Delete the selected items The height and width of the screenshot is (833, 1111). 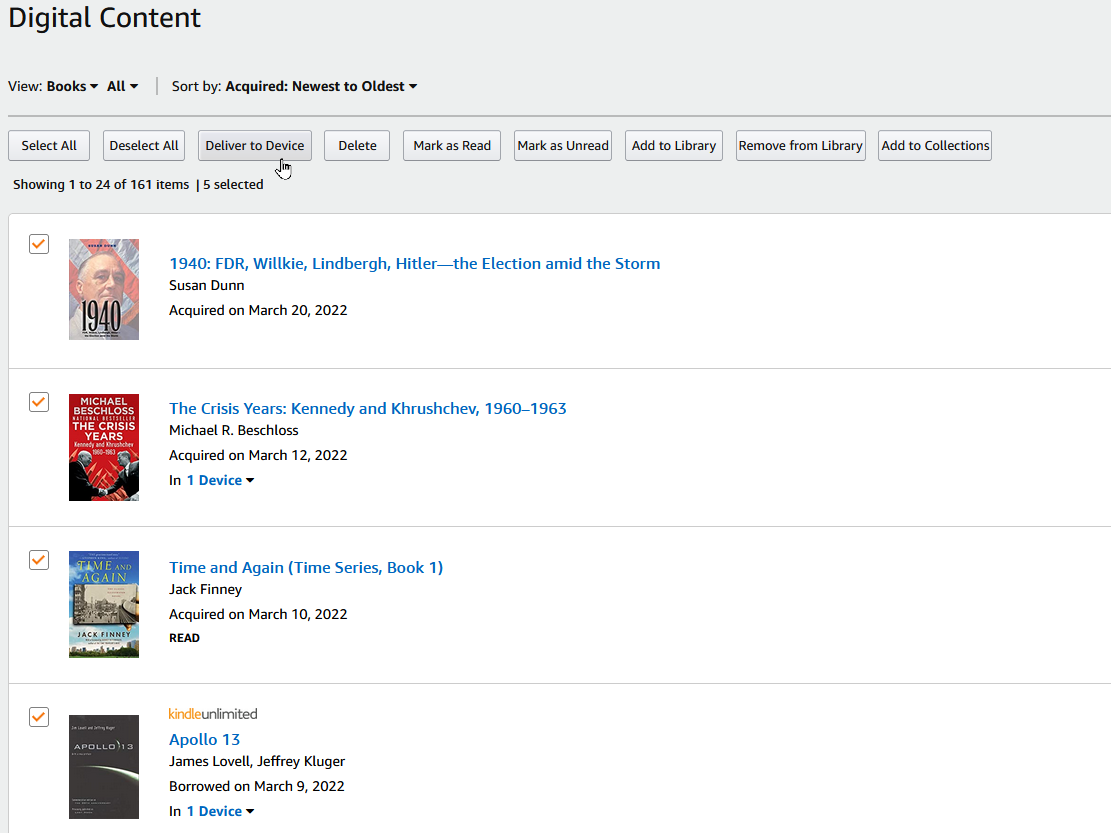[x=356, y=145]
